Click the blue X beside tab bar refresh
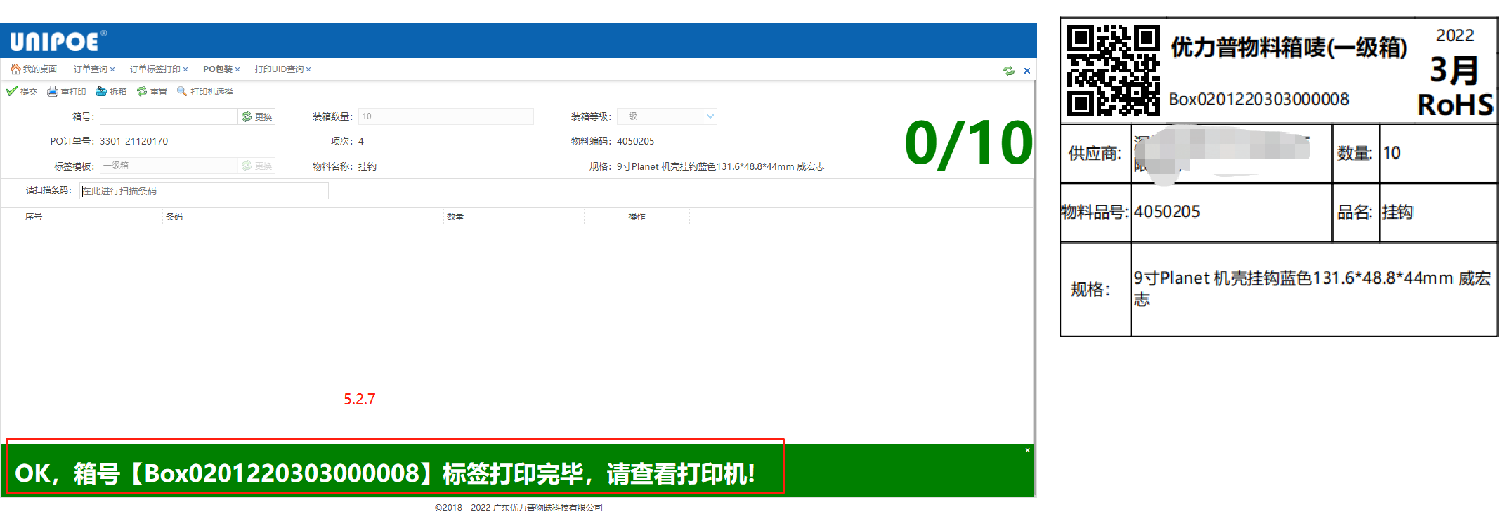The height and width of the screenshot is (519, 1510). (1026, 71)
